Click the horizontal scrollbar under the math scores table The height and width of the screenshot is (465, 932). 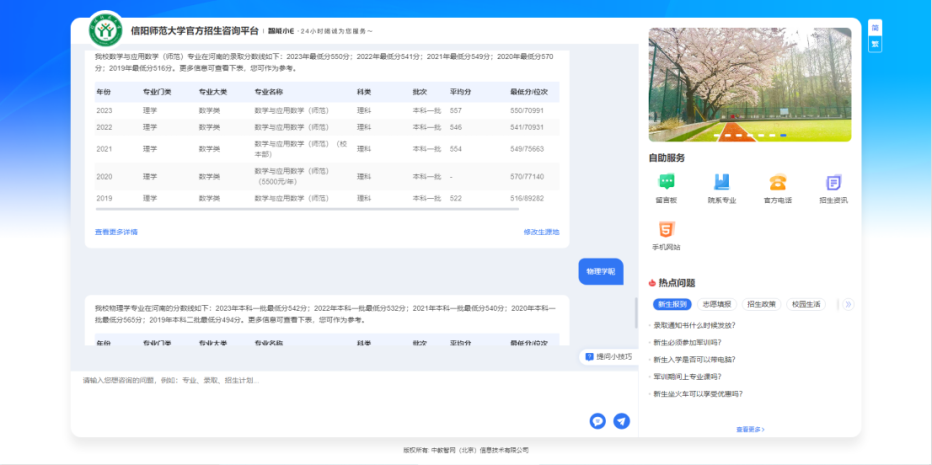pos(307,209)
